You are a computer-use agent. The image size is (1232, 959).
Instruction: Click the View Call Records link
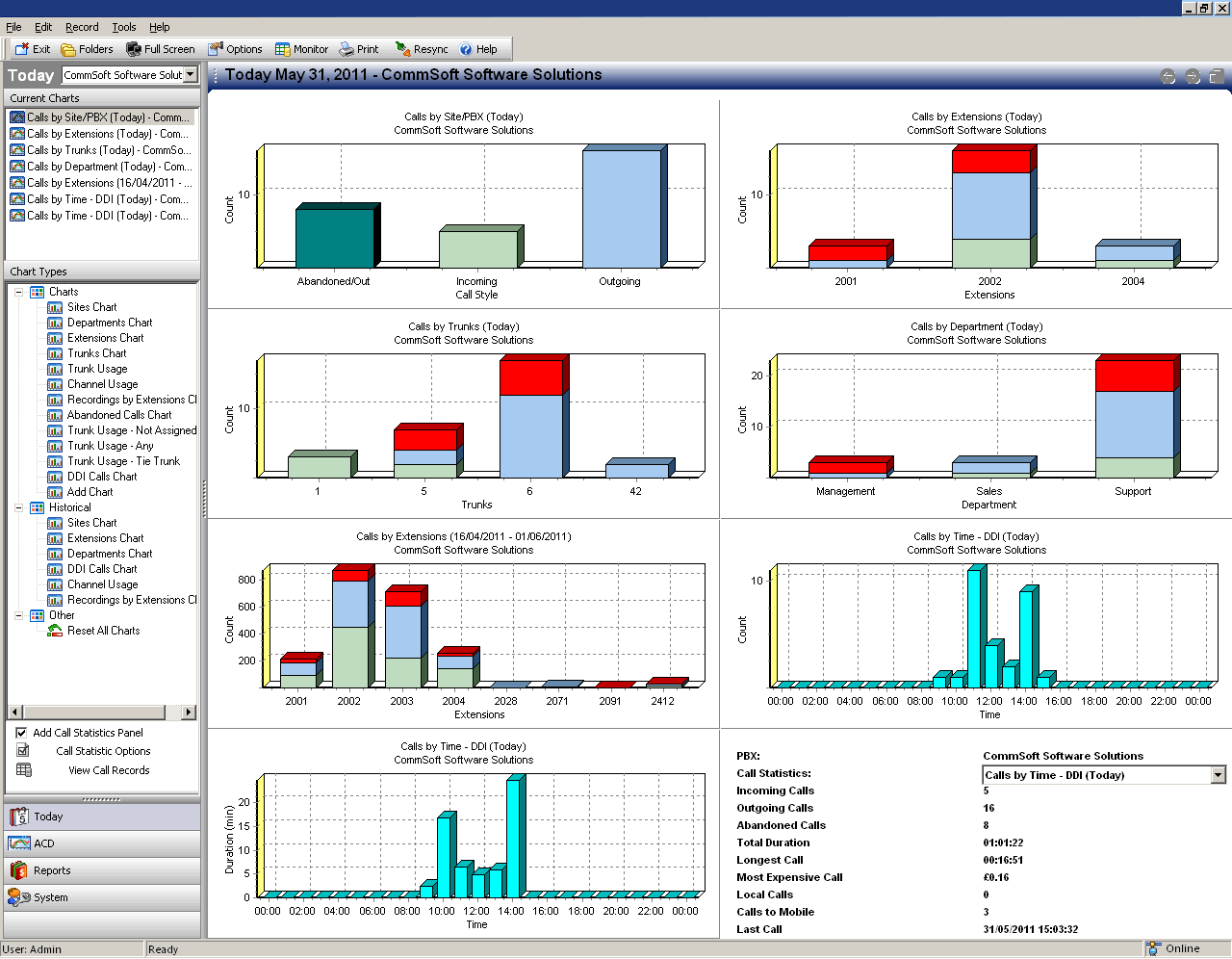coord(109,770)
